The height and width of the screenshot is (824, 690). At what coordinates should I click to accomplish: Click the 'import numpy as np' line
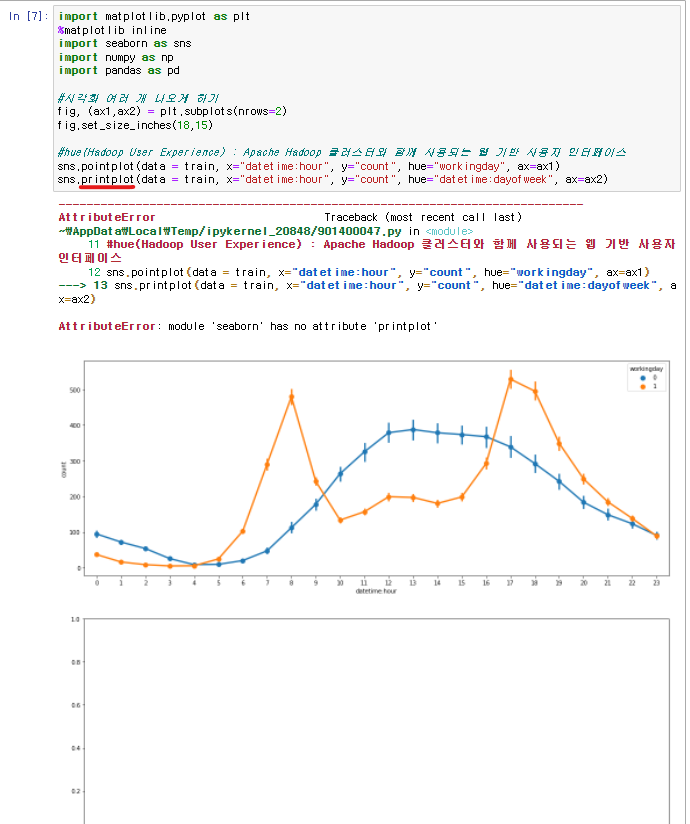pyautogui.click(x=116, y=57)
